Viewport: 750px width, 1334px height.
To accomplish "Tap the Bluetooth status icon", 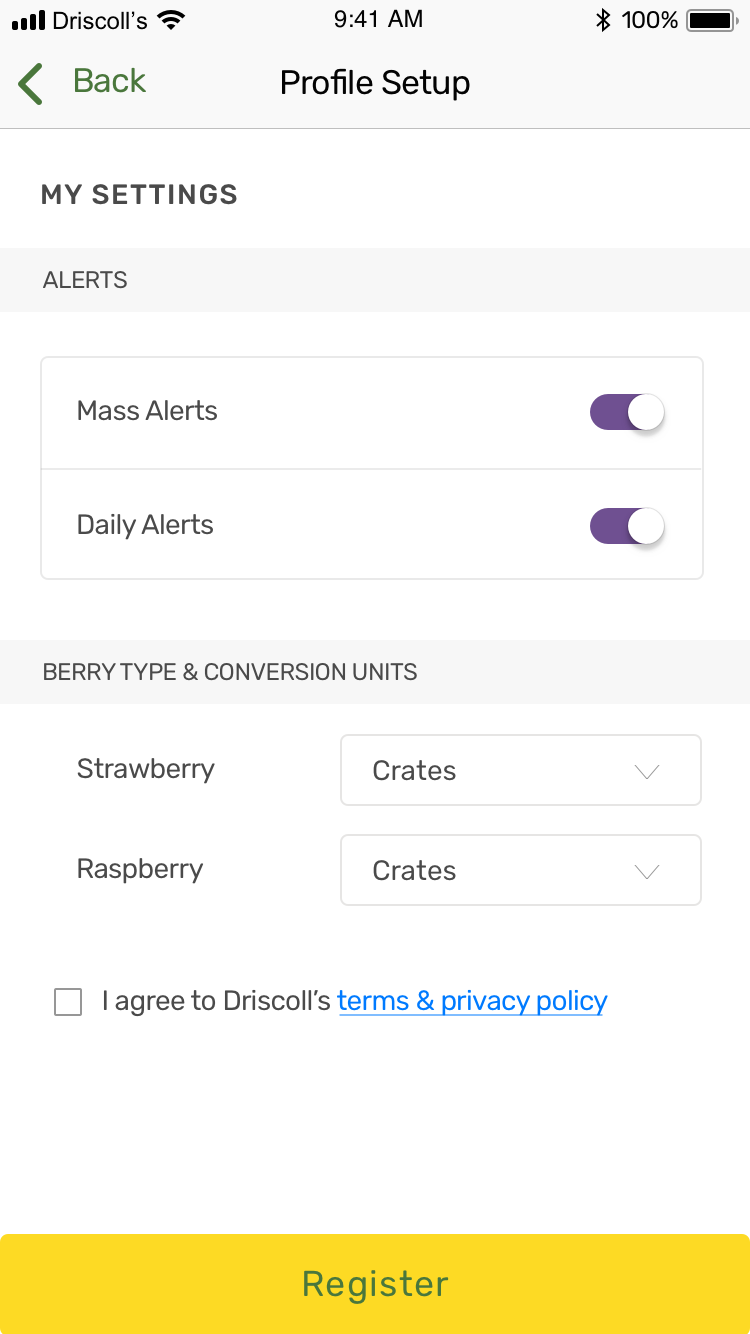I will pos(603,20).
